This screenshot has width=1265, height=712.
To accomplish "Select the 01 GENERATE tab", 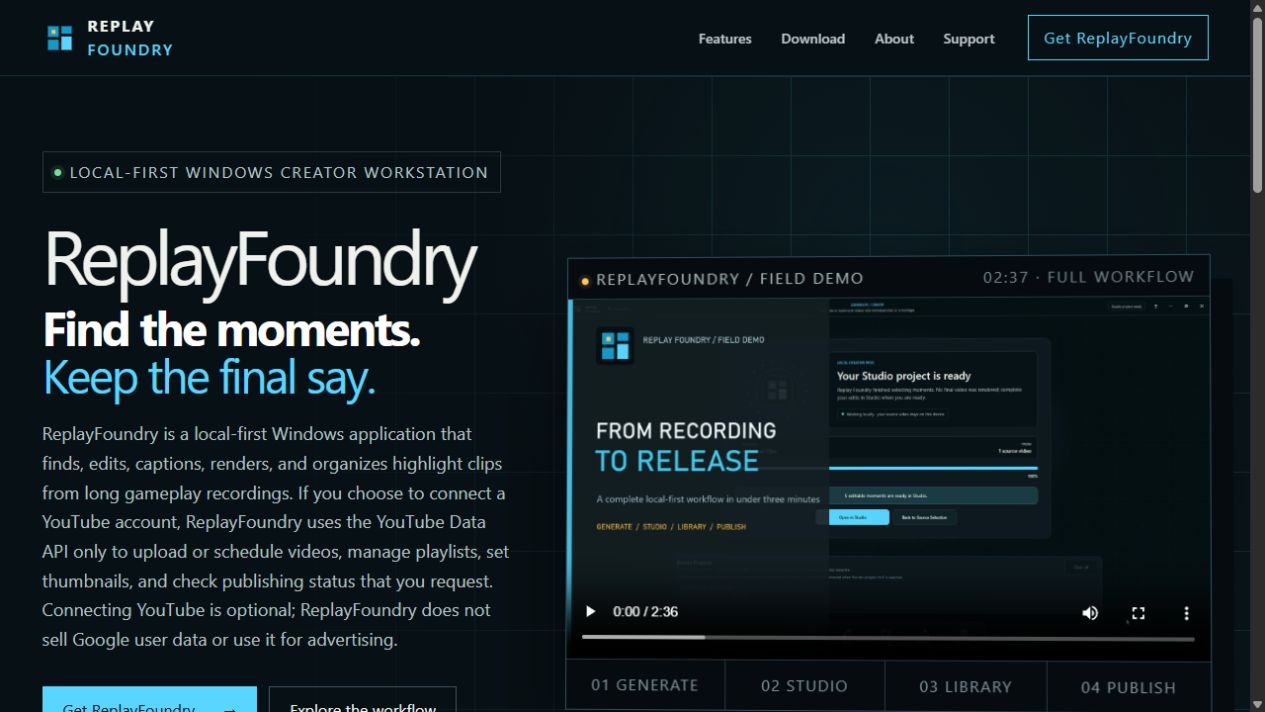I will tap(645, 686).
